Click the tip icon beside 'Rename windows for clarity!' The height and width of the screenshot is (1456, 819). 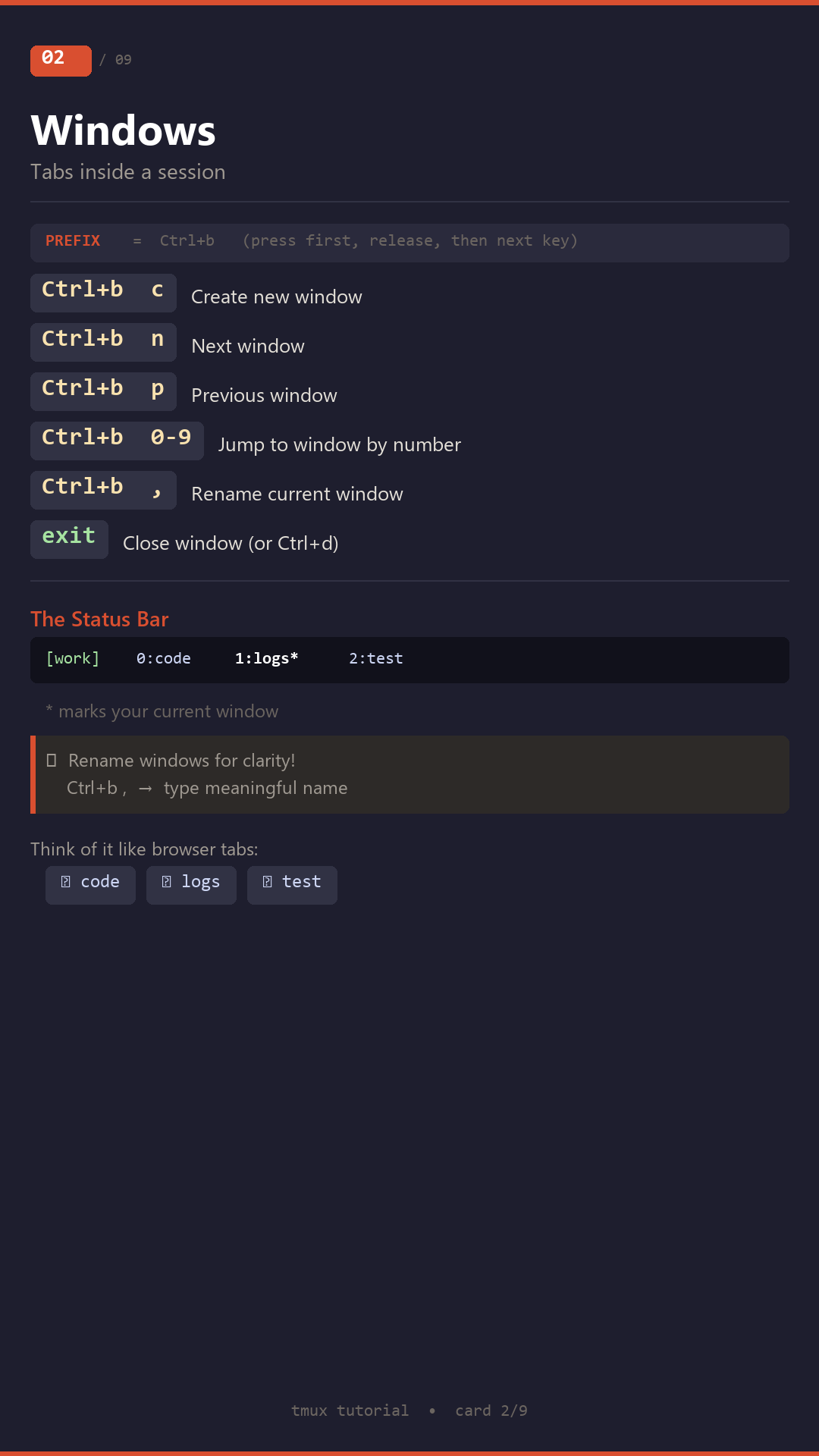click(x=52, y=761)
